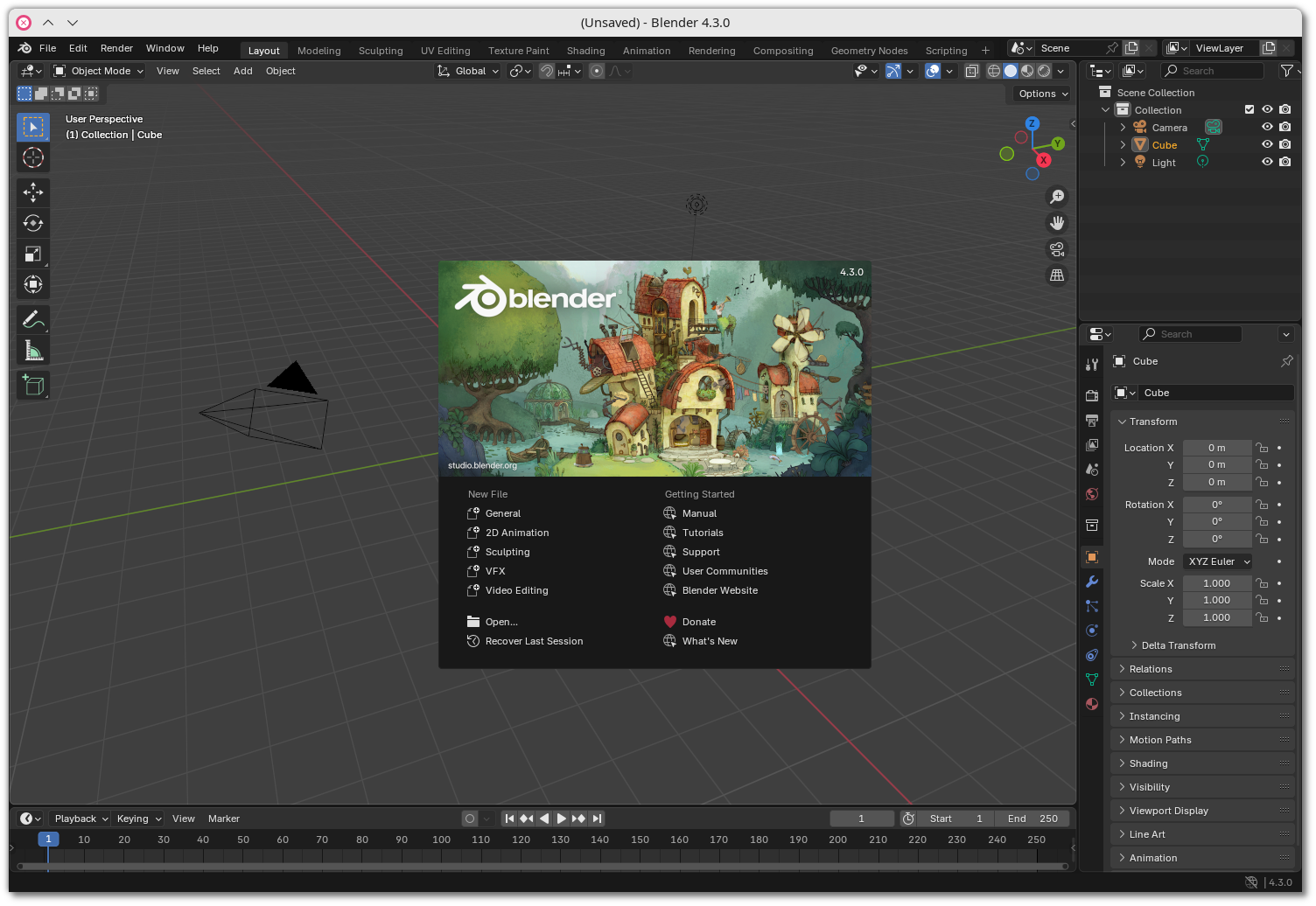
Task: Open the XYZ Euler rotation mode dropdown
Action: (1218, 561)
